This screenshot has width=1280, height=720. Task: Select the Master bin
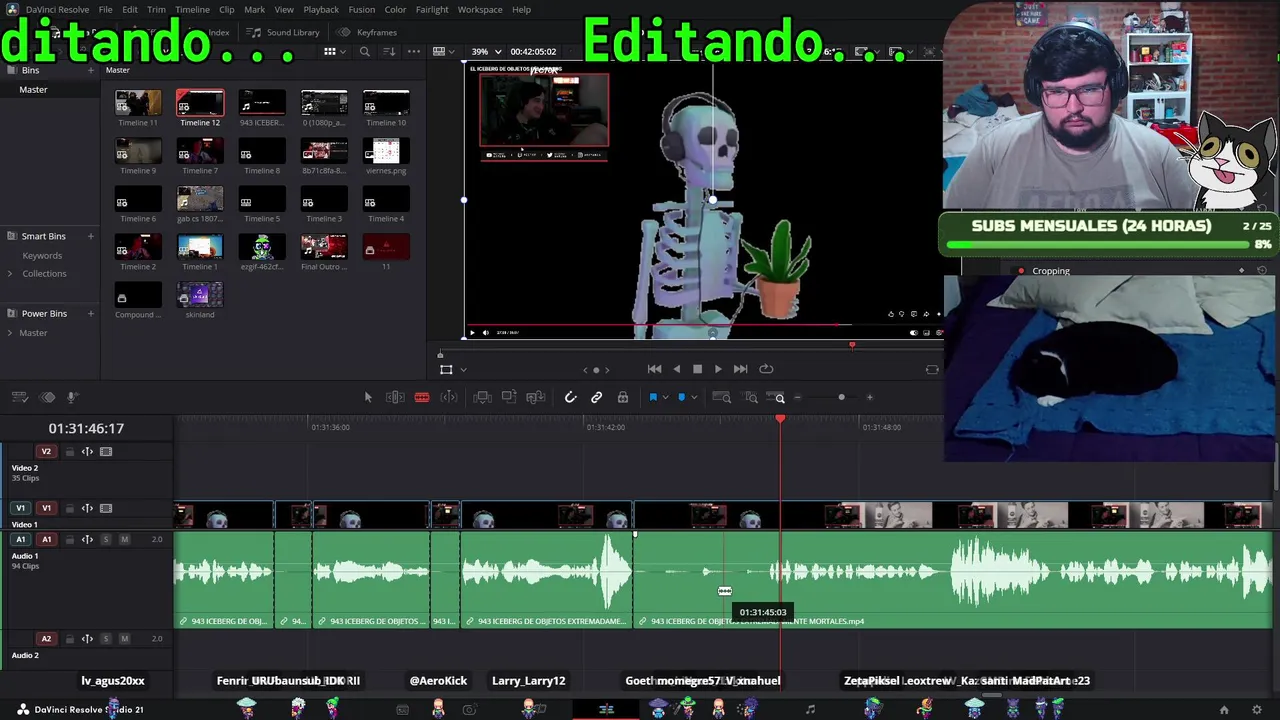click(x=33, y=90)
